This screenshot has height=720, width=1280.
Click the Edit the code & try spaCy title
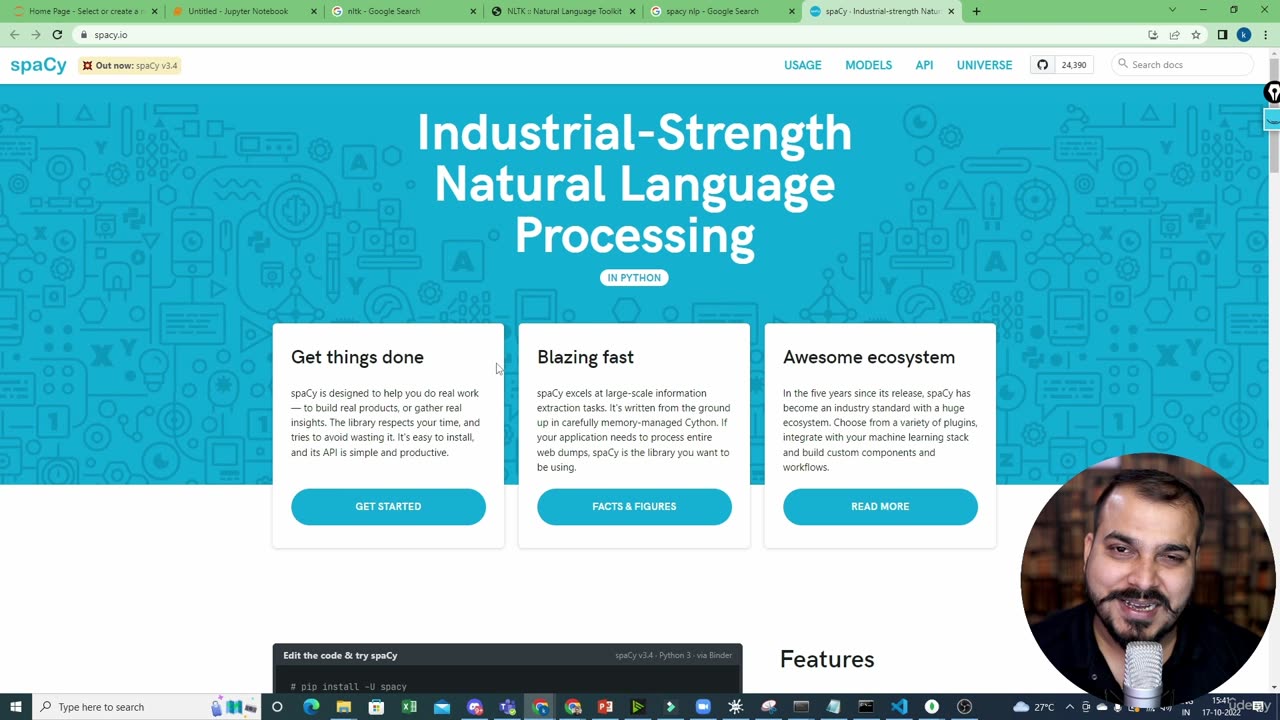(340, 655)
